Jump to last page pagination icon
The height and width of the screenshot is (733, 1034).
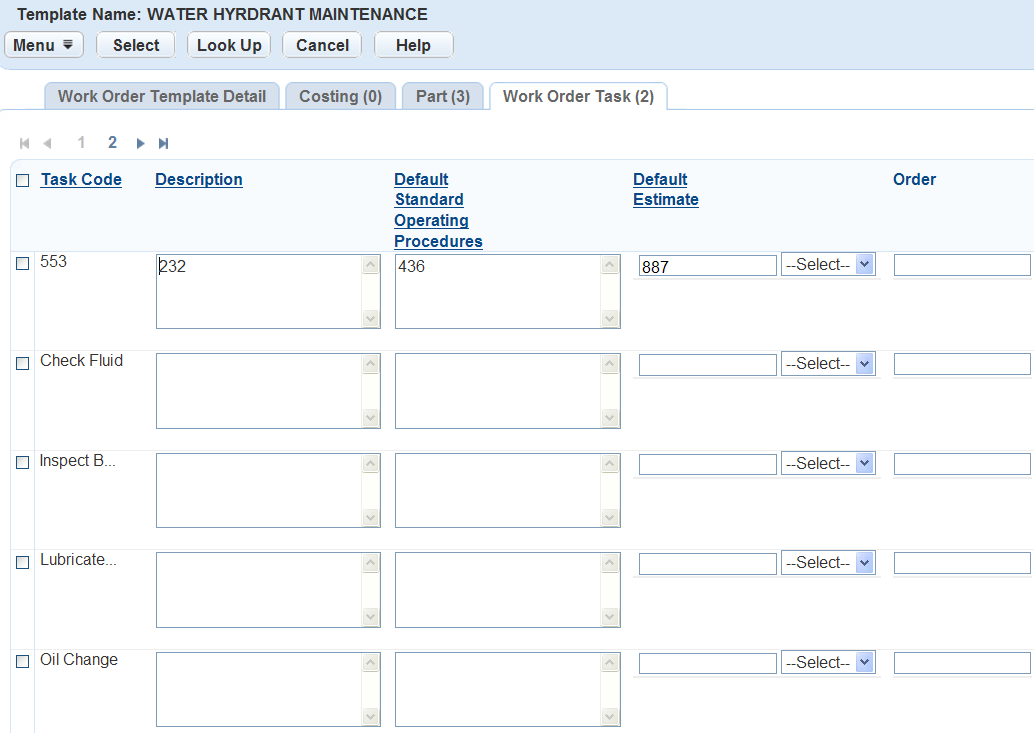164,144
